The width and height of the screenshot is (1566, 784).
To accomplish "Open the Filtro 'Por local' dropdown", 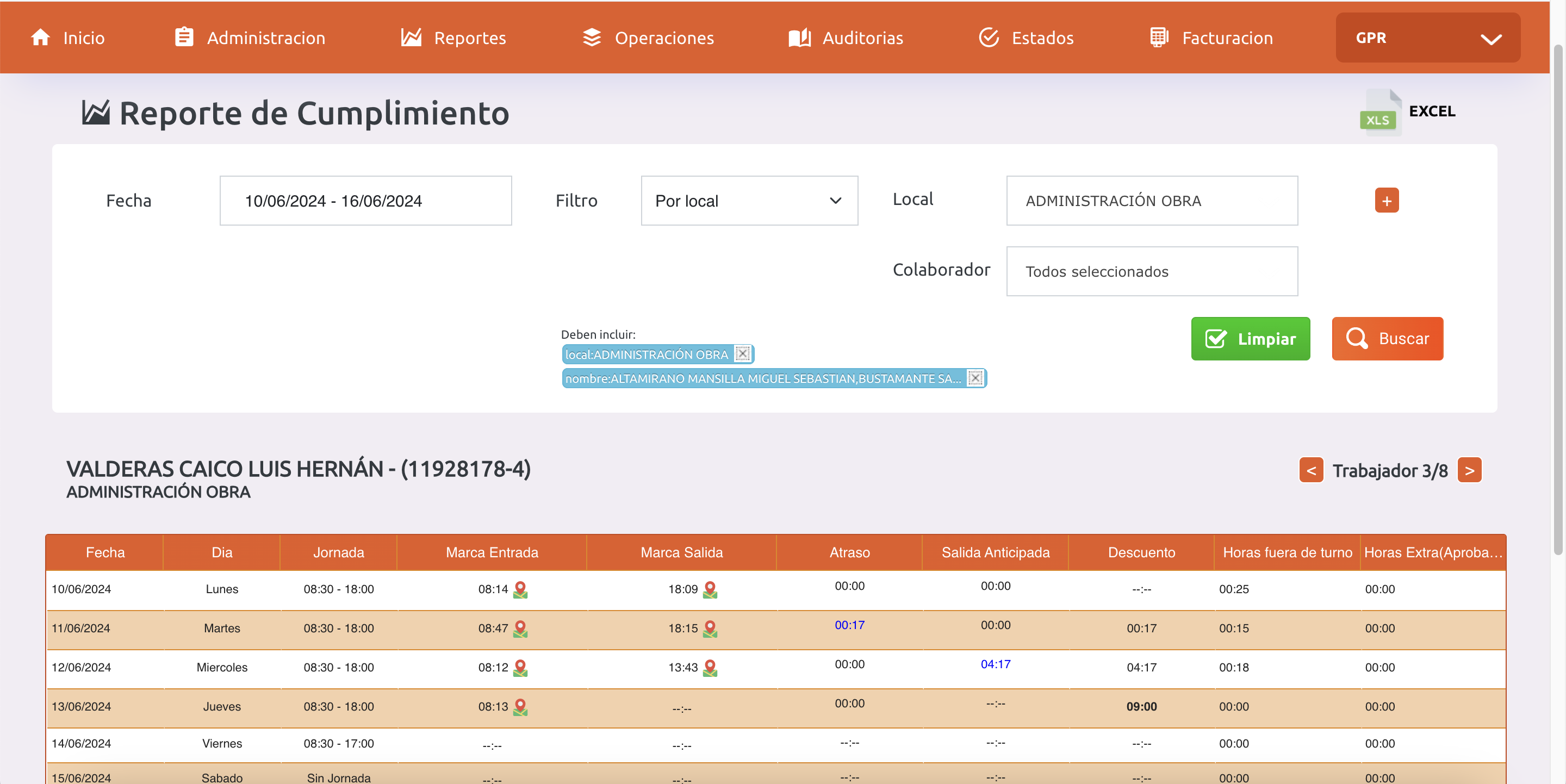I will pyautogui.click(x=750, y=201).
